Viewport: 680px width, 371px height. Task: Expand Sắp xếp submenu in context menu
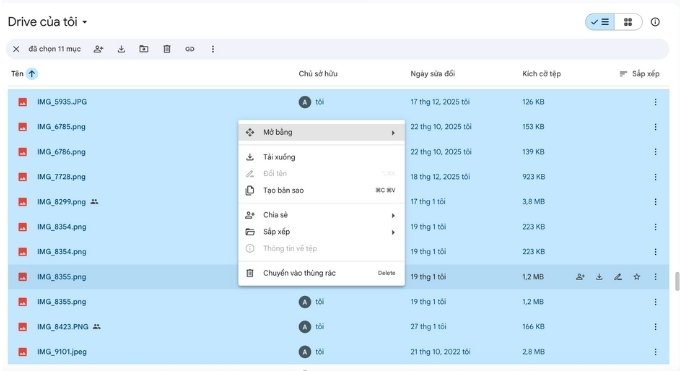click(321, 232)
